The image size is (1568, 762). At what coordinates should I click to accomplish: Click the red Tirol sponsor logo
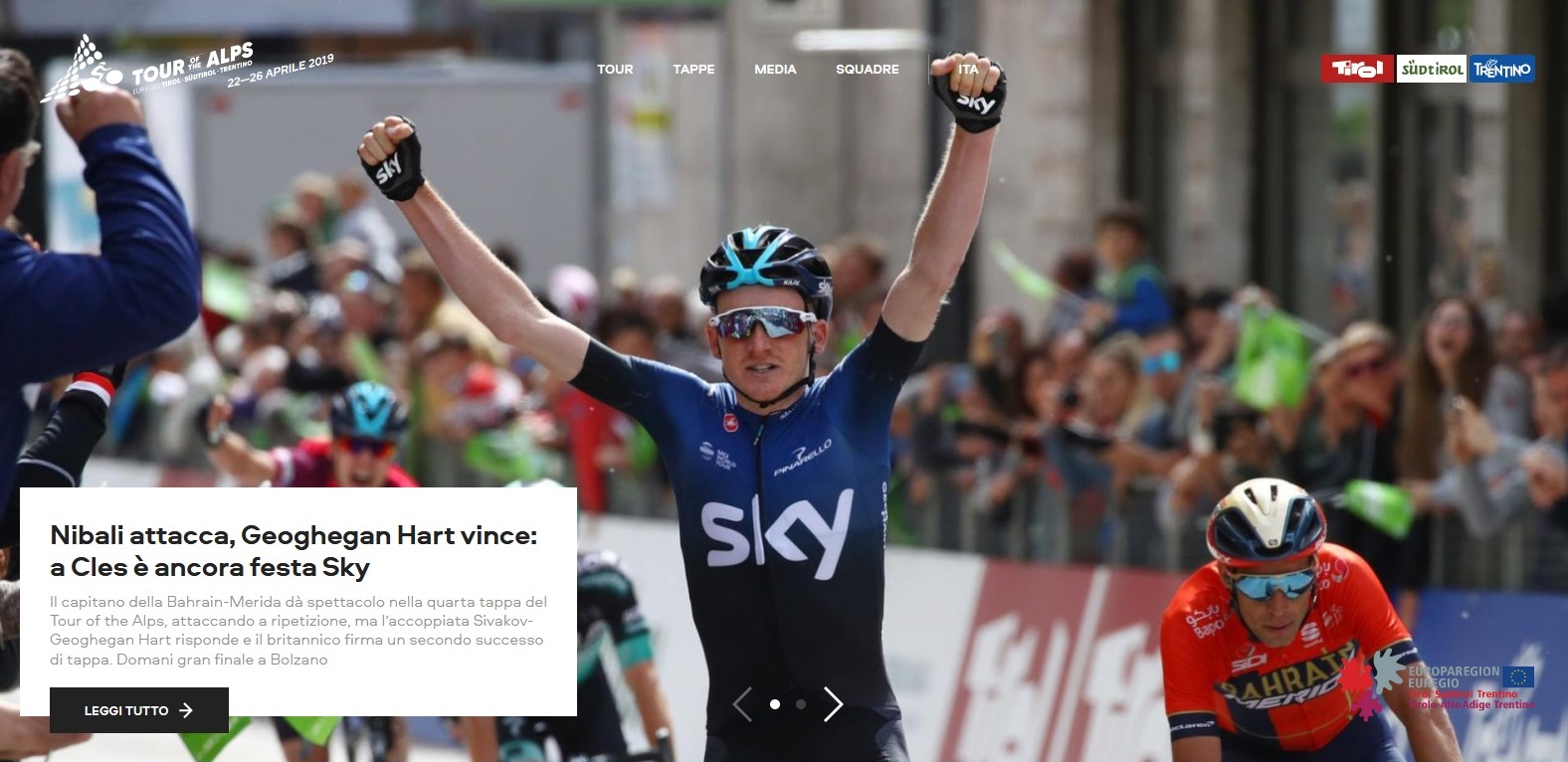[x=1357, y=69]
